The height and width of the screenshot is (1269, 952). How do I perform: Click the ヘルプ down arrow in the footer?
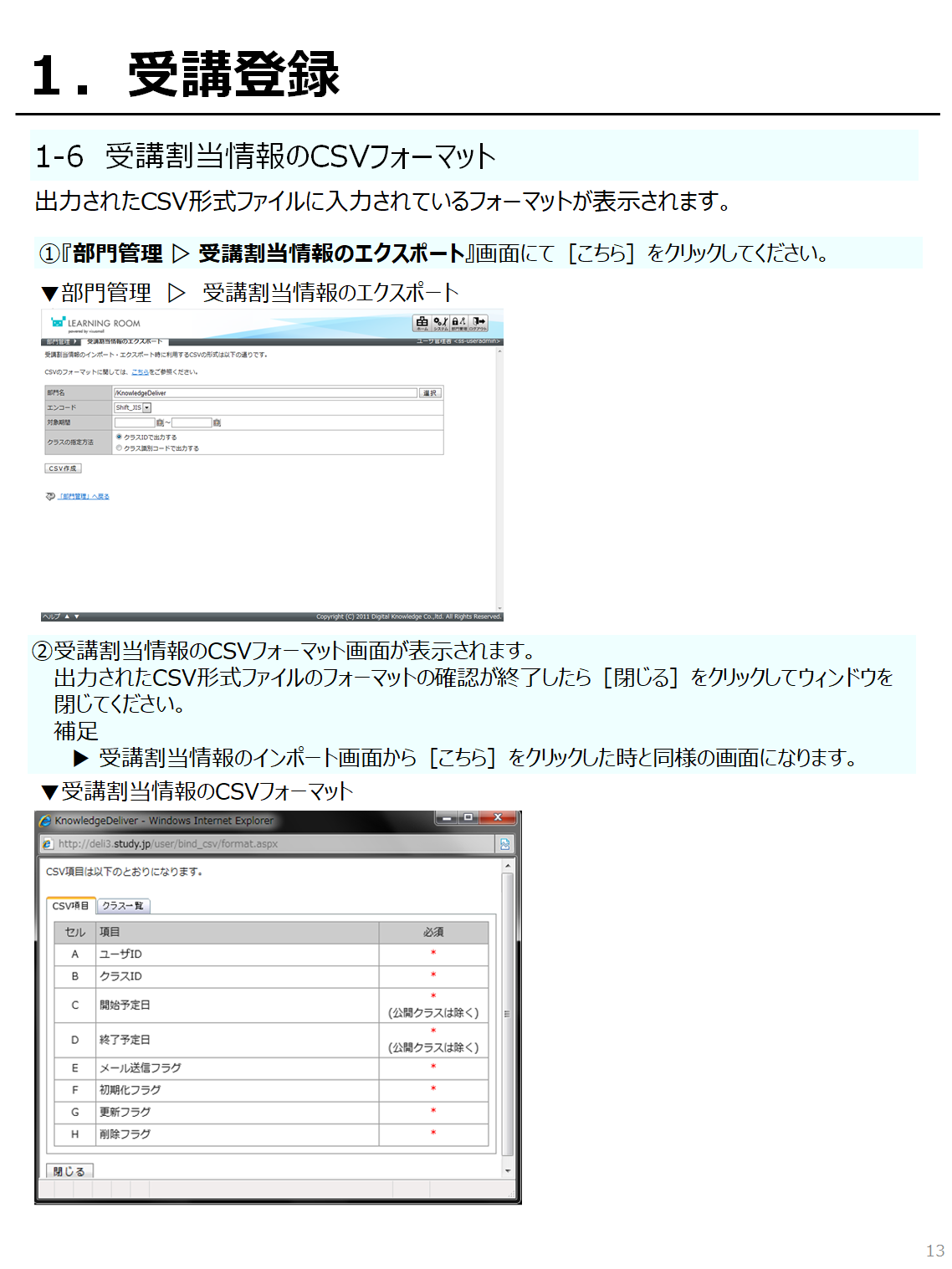77,617
